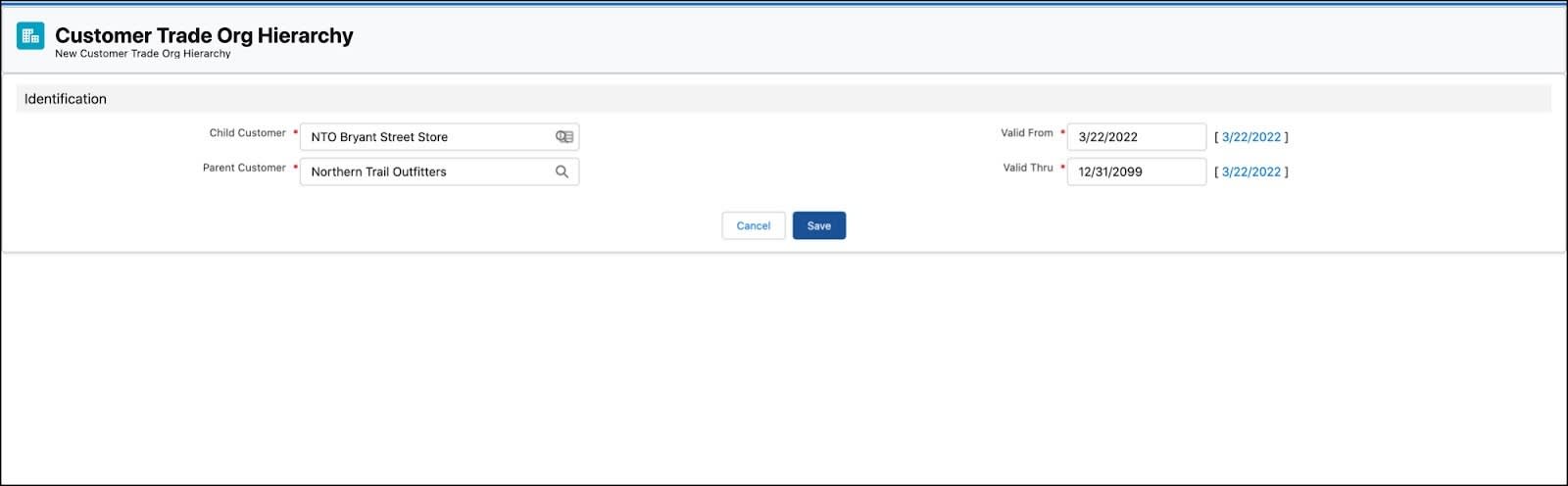Click the Identification section header

[x=783, y=99]
